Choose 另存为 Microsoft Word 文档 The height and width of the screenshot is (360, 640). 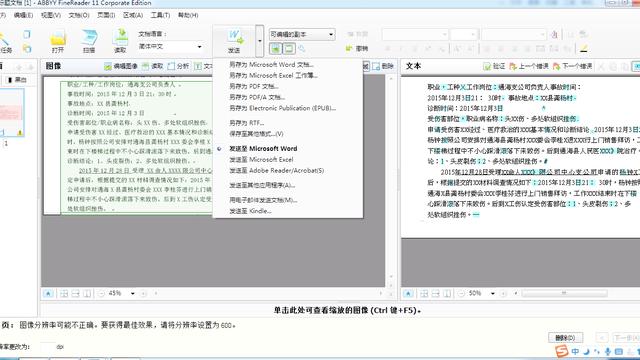[271, 64]
